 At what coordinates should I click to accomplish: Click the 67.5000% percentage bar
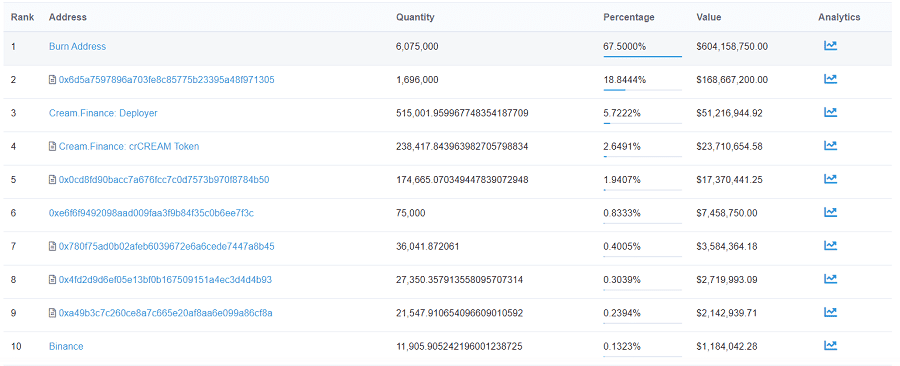[x=642, y=56]
